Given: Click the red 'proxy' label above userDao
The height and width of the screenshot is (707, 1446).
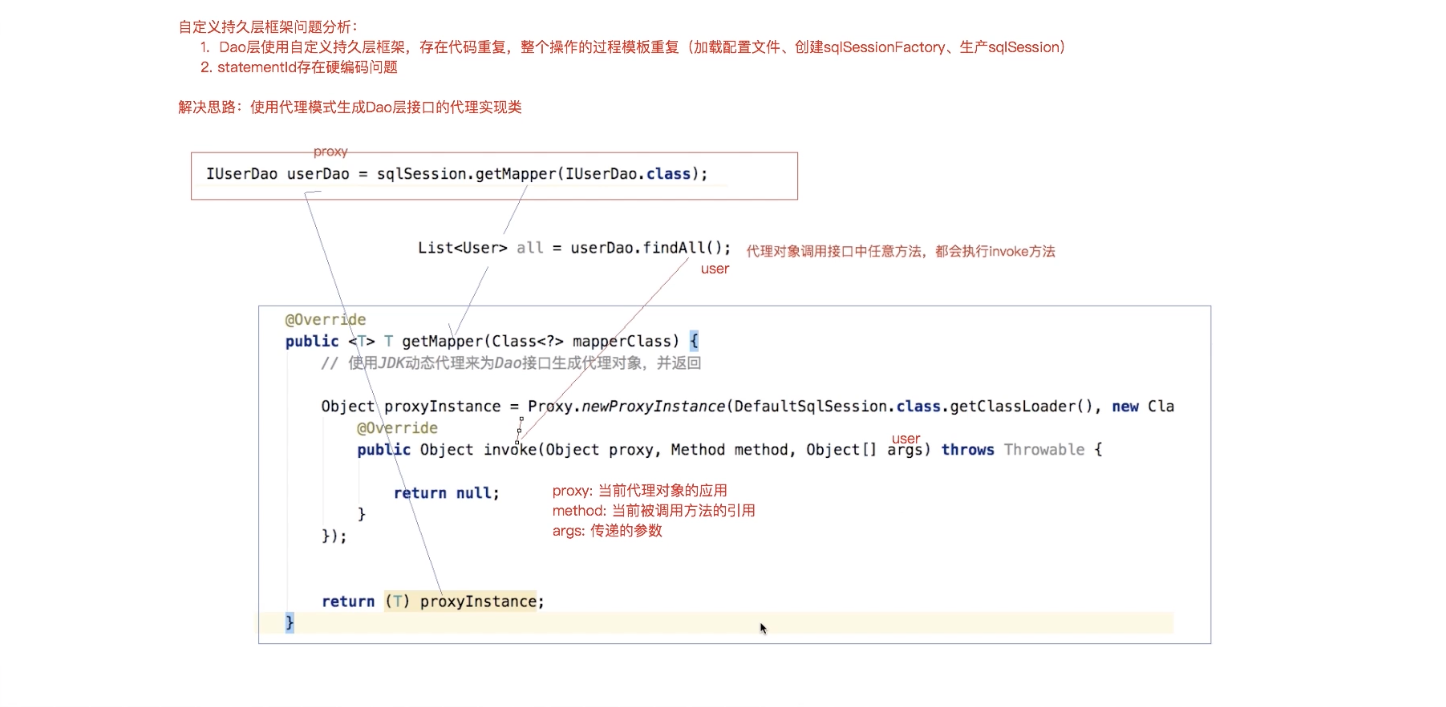Looking at the screenshot, I should (x=331, y=152).
